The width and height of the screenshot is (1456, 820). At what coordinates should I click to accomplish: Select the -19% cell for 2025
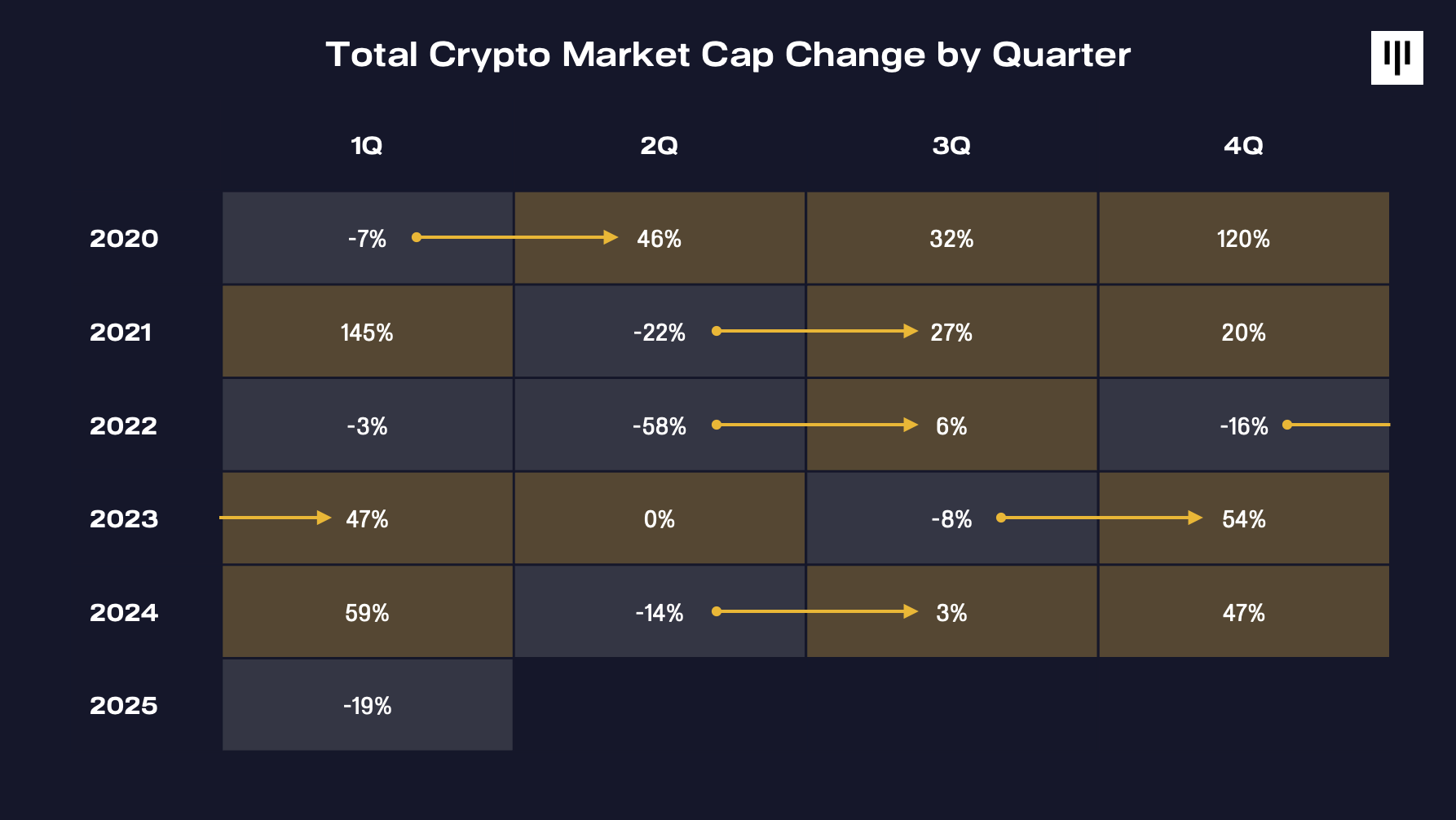pos(367,706)
